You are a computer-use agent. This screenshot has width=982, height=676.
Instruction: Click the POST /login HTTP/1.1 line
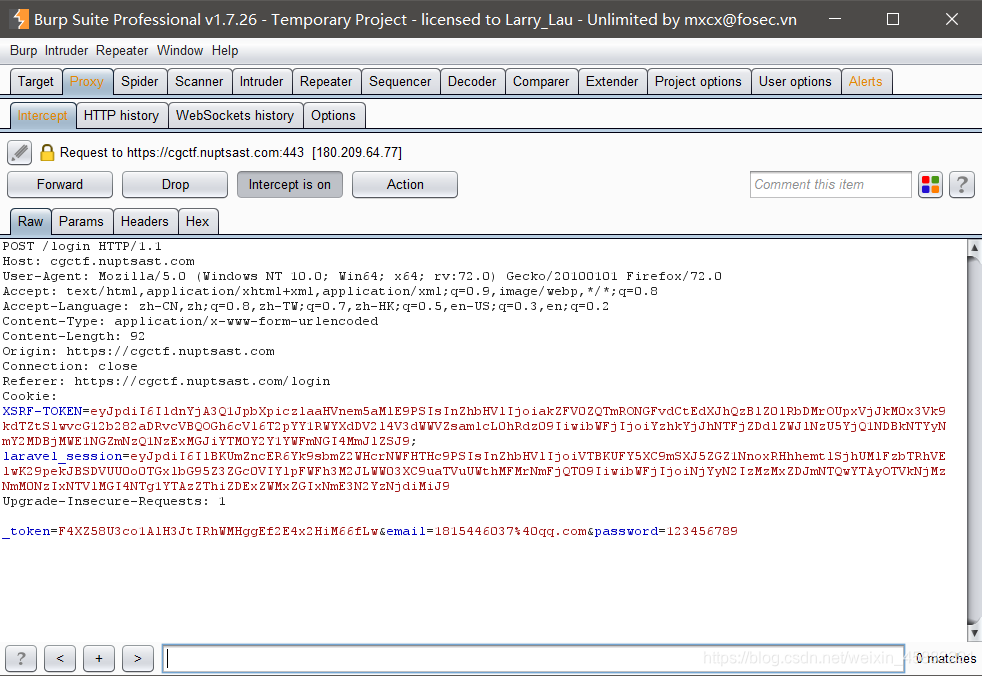(x=82, y=246)
